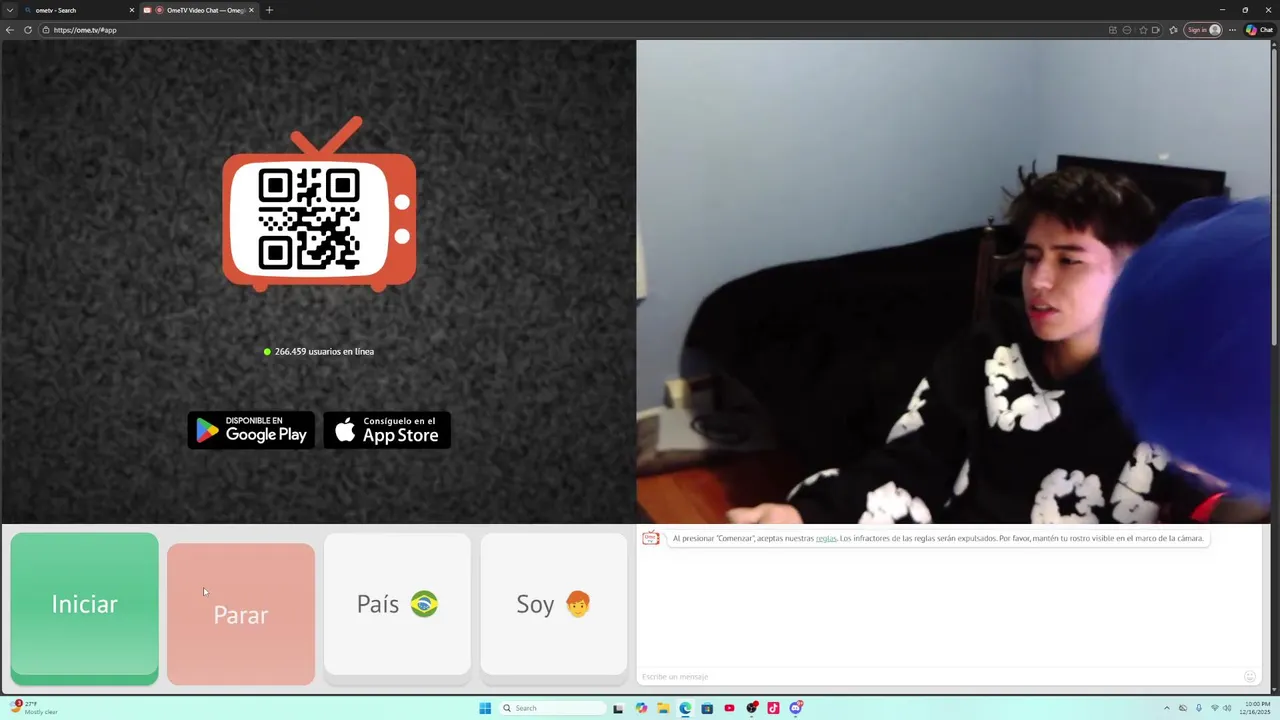Click the OmeTV icon beside rules message
The image size is (1280, 720).
[651, 538]
